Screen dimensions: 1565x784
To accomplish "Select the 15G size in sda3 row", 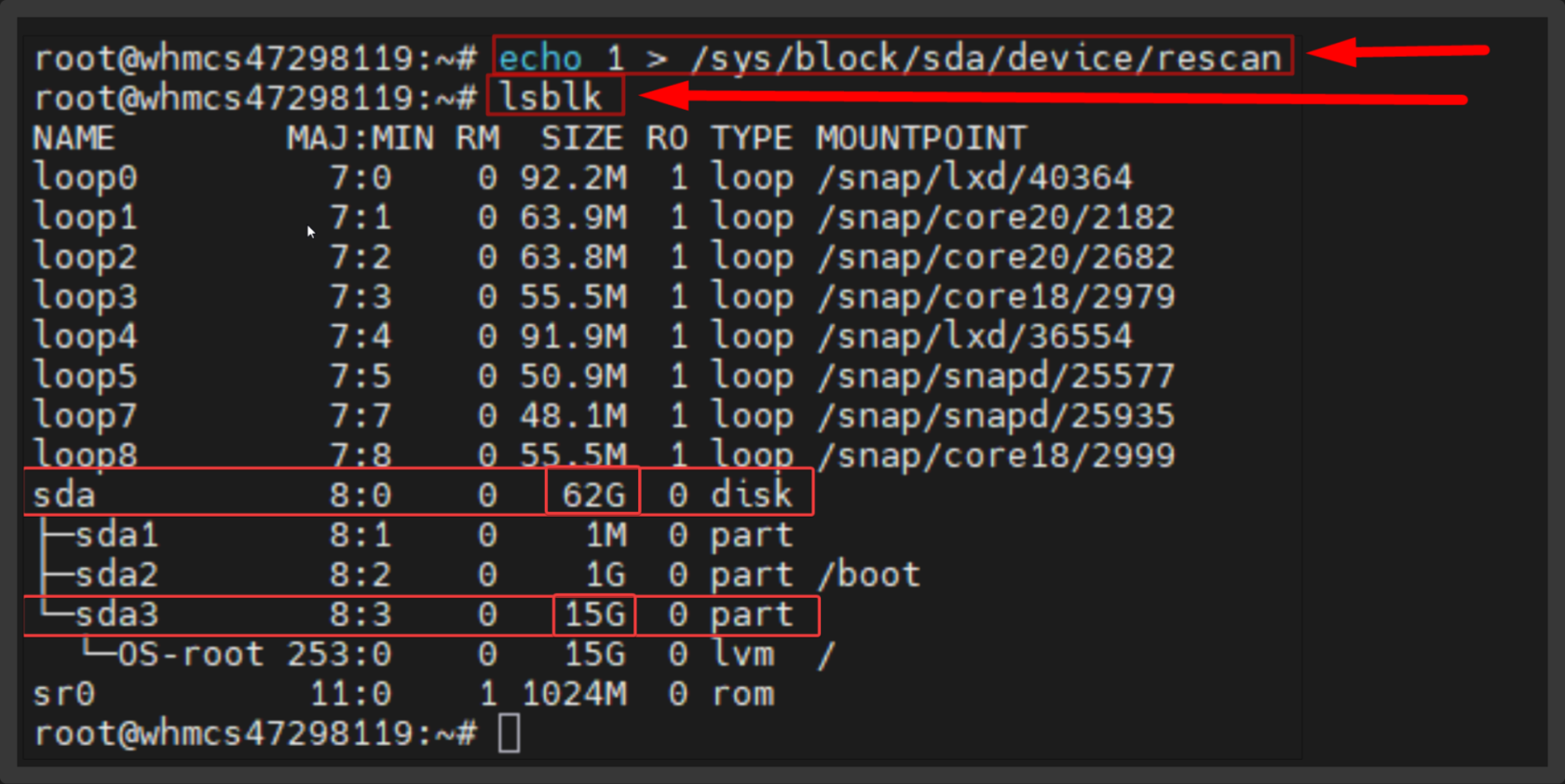I will [594, 615].
